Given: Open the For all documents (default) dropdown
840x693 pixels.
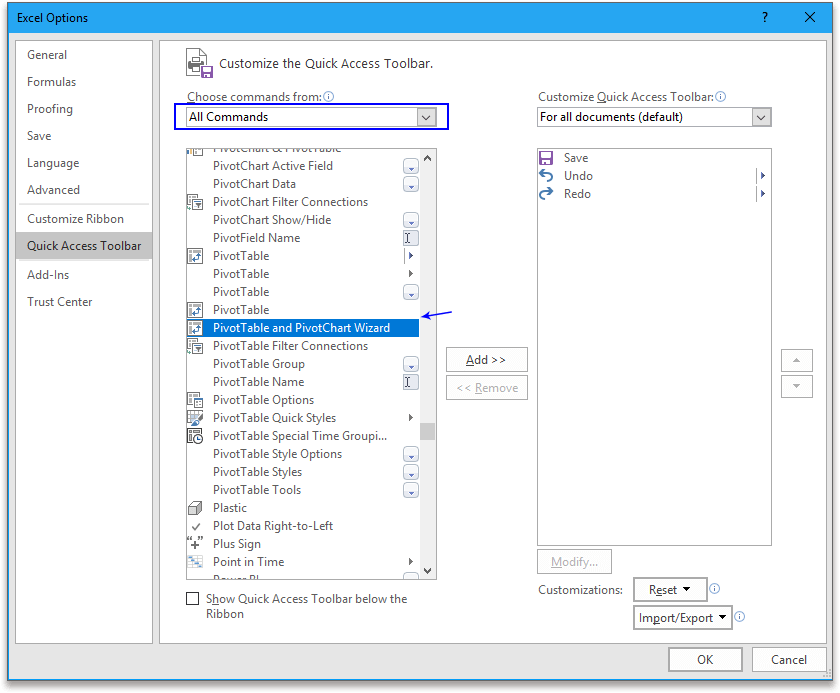Looking at the screenshot, I should tap(761, 117).
